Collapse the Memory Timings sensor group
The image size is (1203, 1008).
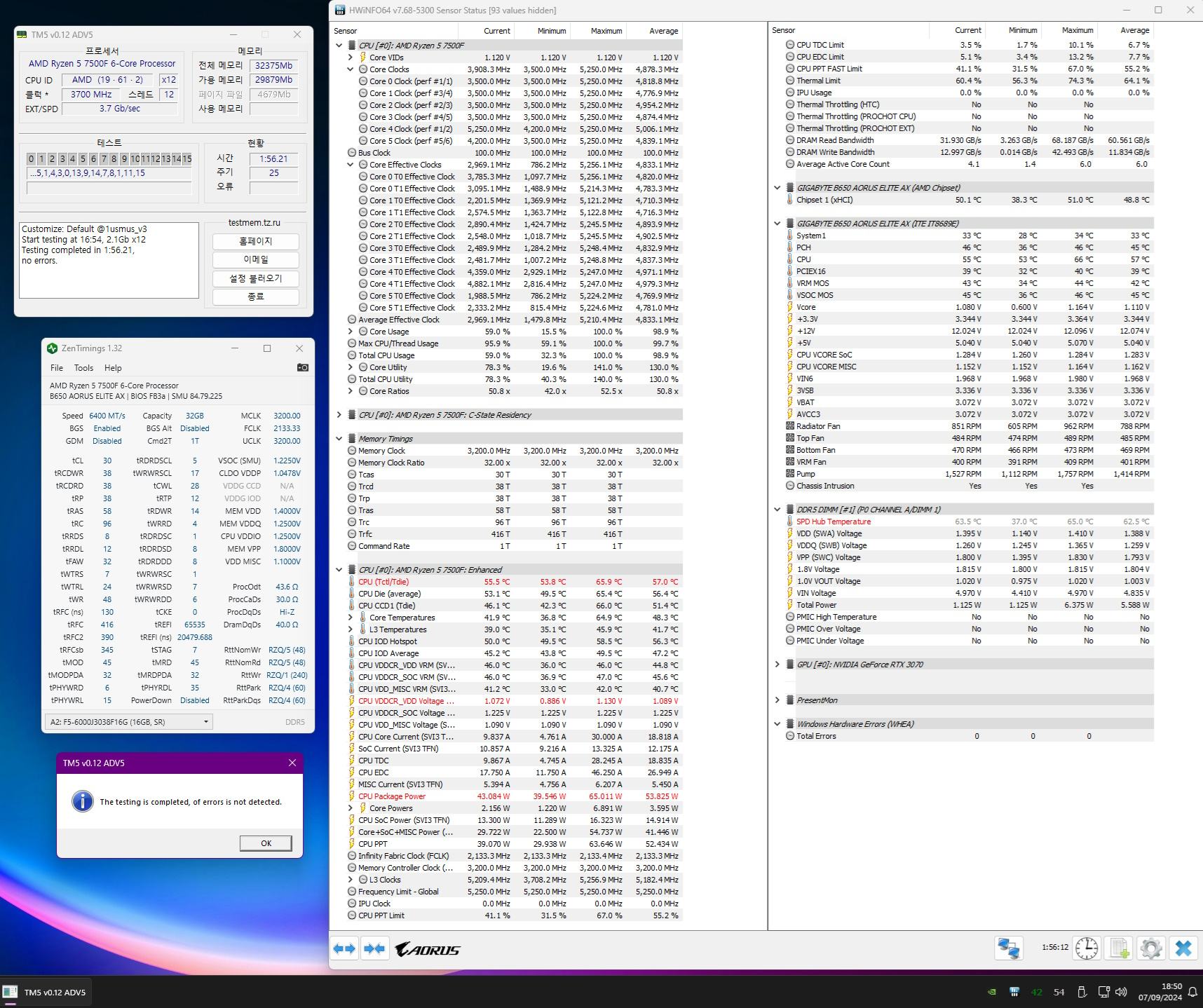point(339,439)
